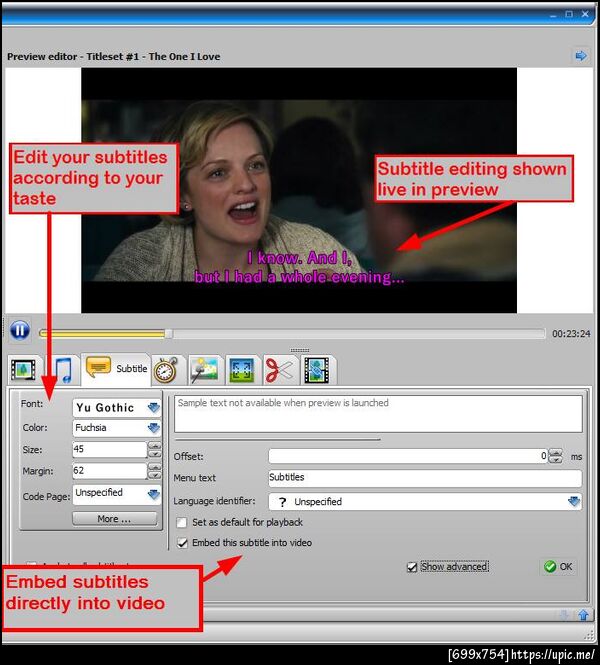Click the 00:23:24 time display

[571, 334]
